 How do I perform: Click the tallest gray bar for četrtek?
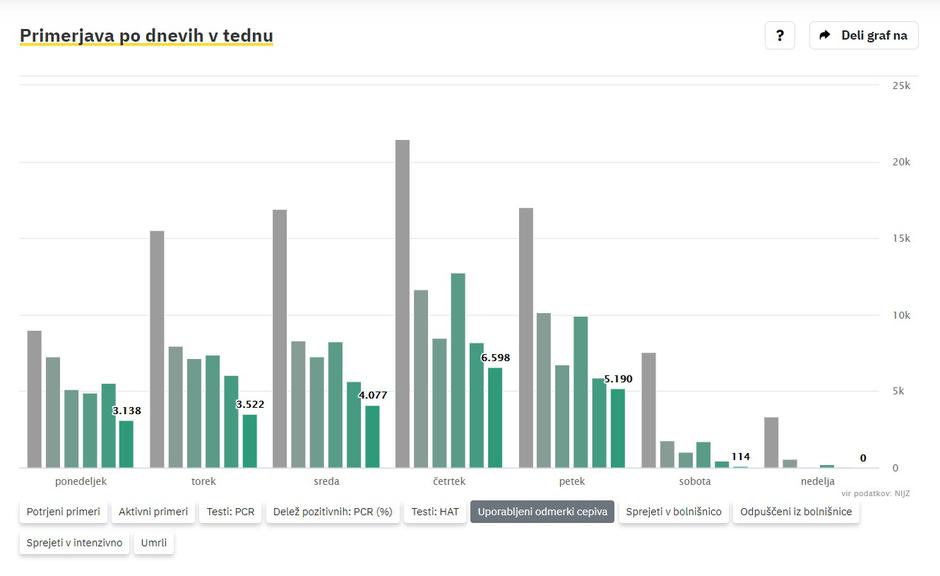coord(402,303)
